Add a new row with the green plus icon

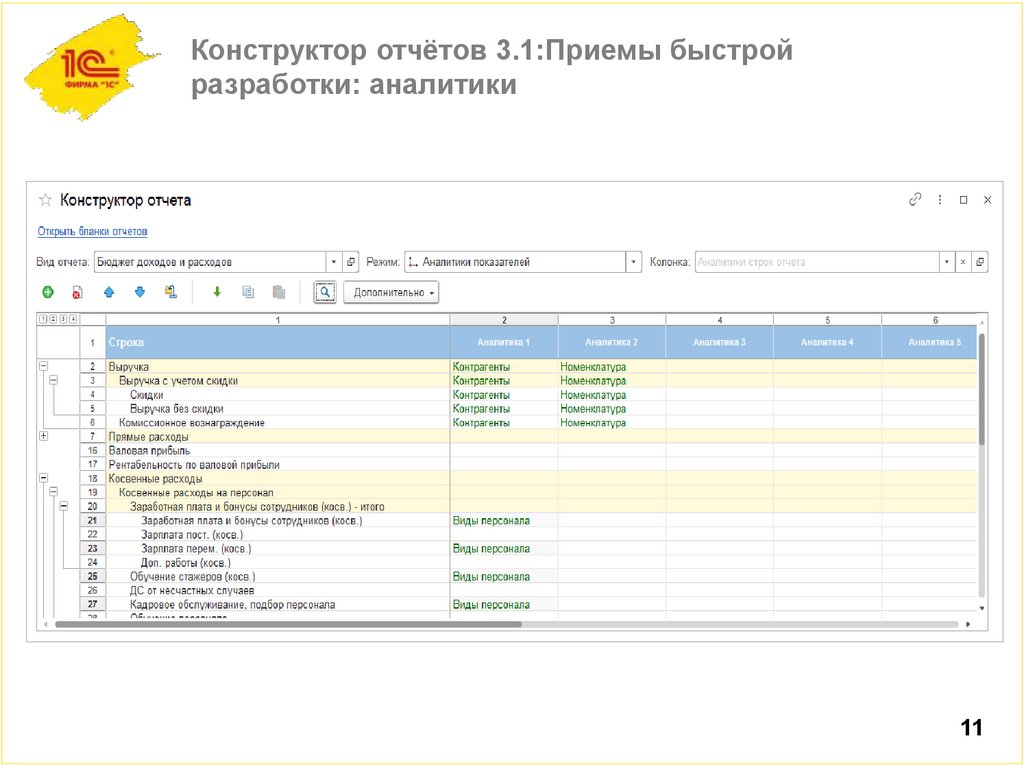pyautogui.click(x=47, y=291)
